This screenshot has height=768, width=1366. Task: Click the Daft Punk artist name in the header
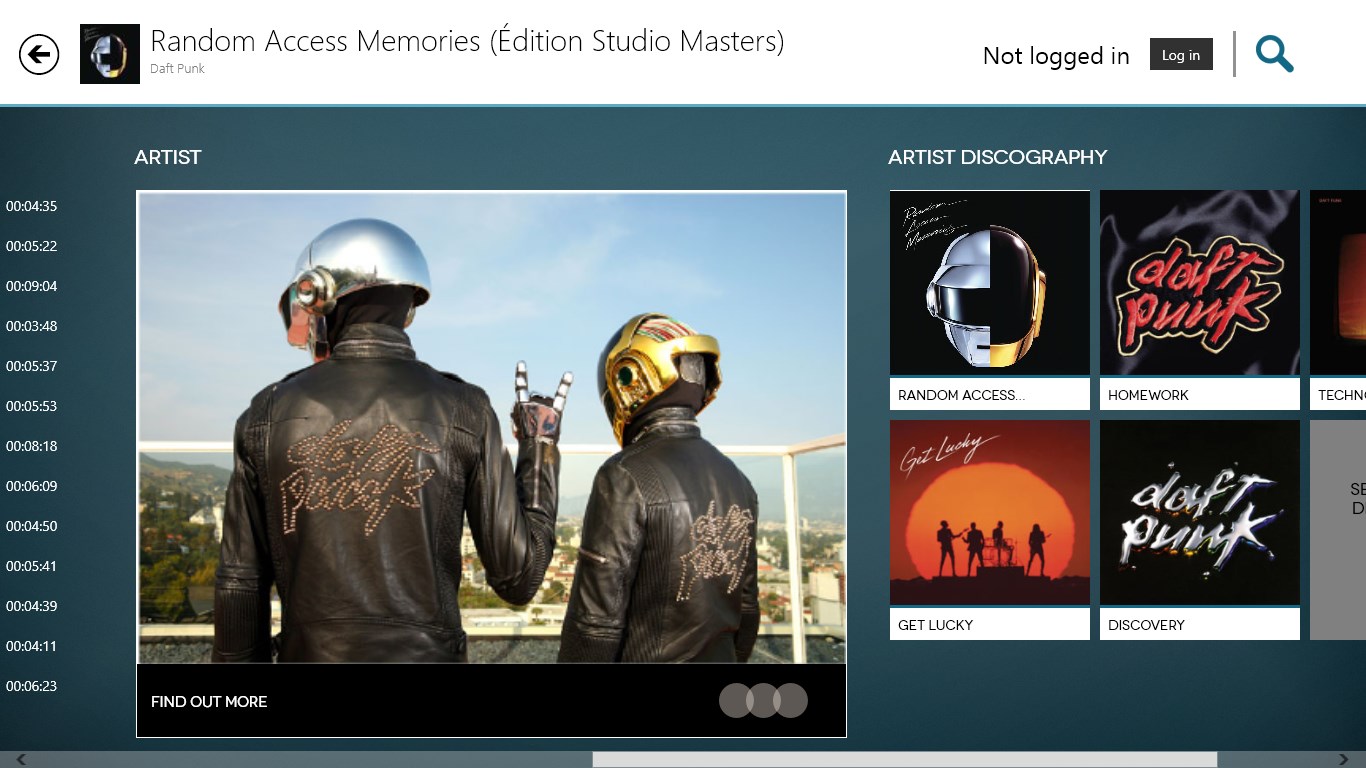(x=177, y=69)
